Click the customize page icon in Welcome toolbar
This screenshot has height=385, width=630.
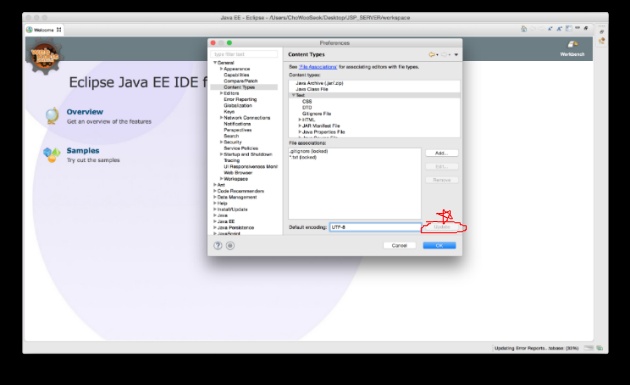tap(569, 29)
